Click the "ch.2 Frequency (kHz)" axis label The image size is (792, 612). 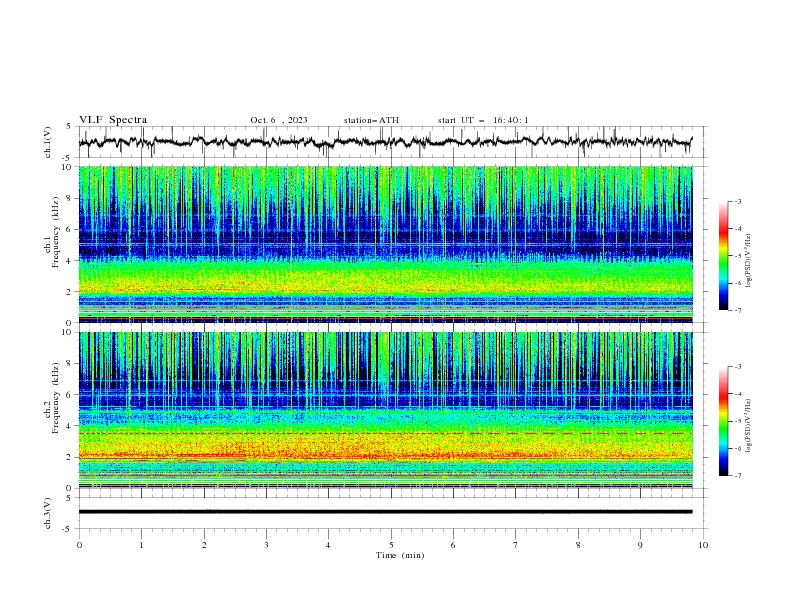click(52, 397)
